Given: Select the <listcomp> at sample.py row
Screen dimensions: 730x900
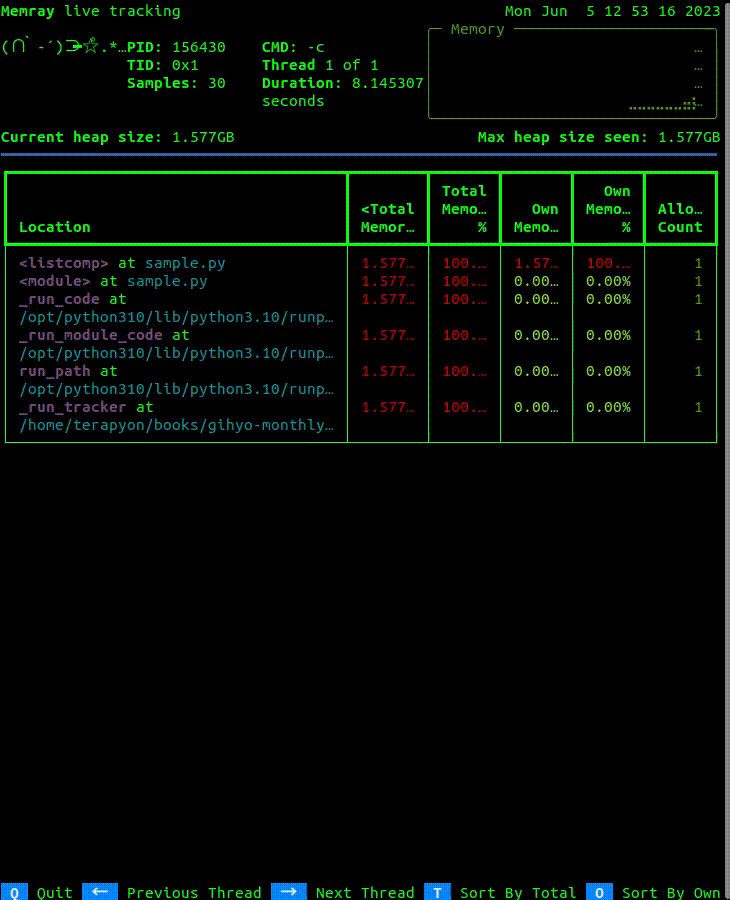Looking at the screenshot, I should [x=122, y=263].
